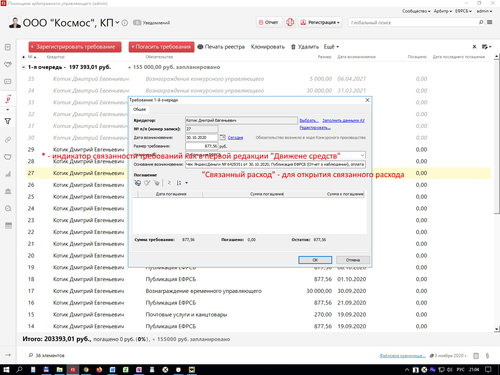The height and width of the screenshot is (375, 500).
Task: Open the red ruble section in the sidebar
Action: tap(8, 99)
